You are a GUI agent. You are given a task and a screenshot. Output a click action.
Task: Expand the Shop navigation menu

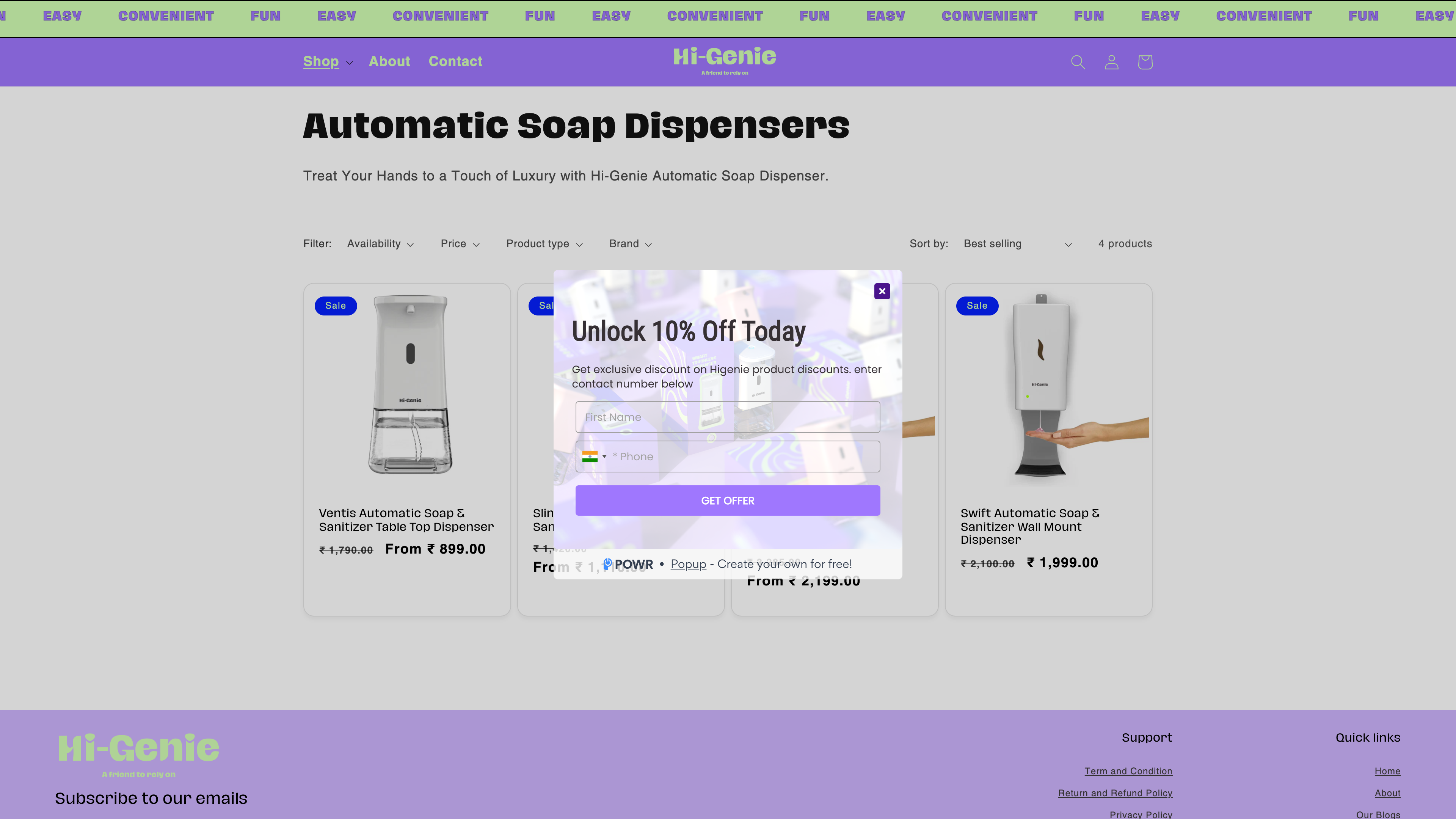coord(327,61)
